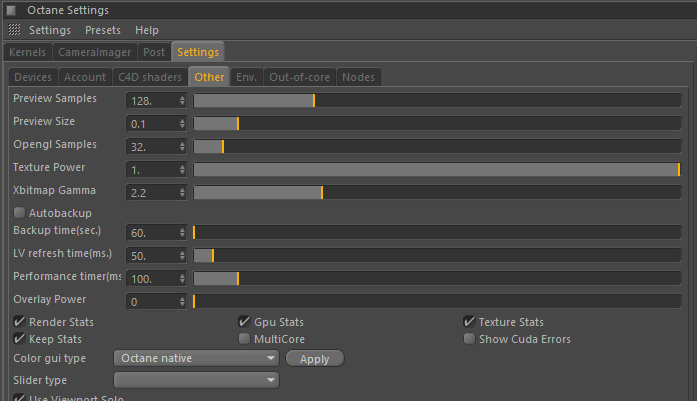
Task: Click the Preview Samples spinner arrows
Action: click(182, 100)
